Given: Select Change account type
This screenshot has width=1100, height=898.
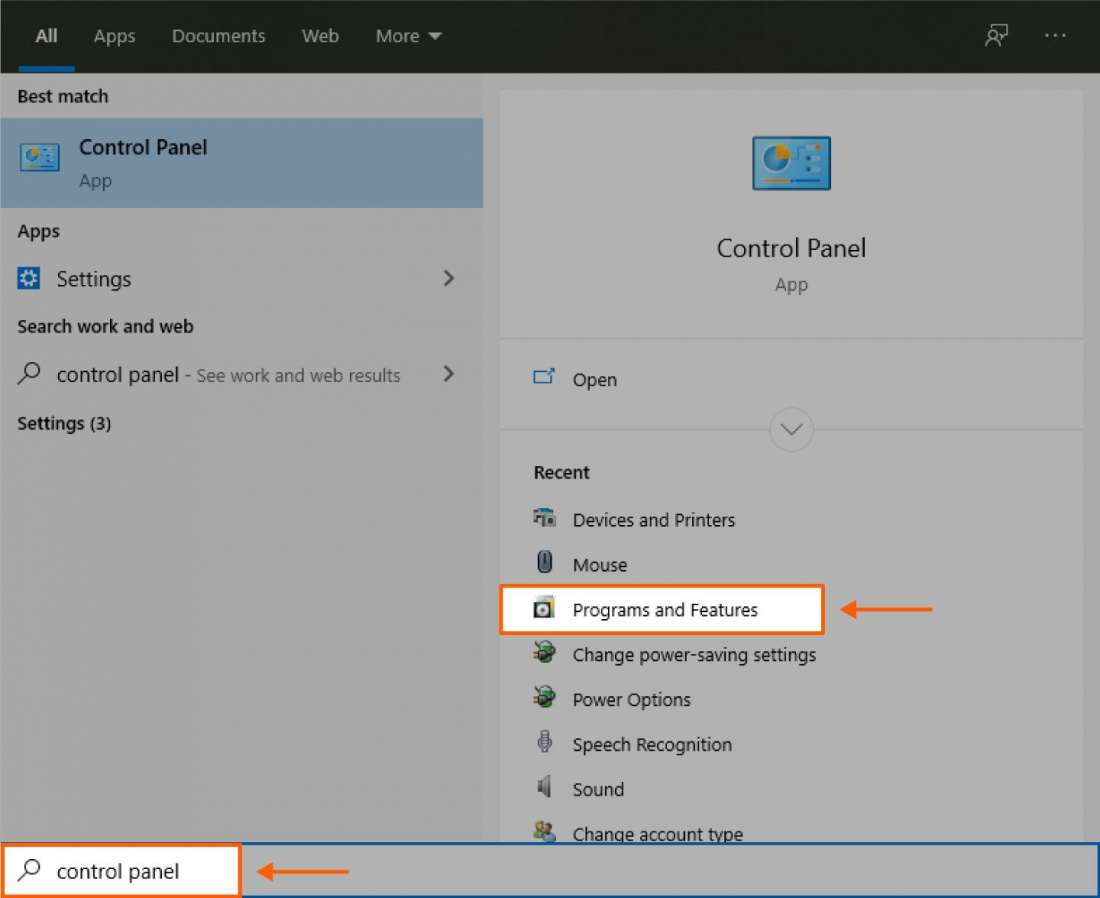Looking at the screenshot, I should click(x=657, y=834).
